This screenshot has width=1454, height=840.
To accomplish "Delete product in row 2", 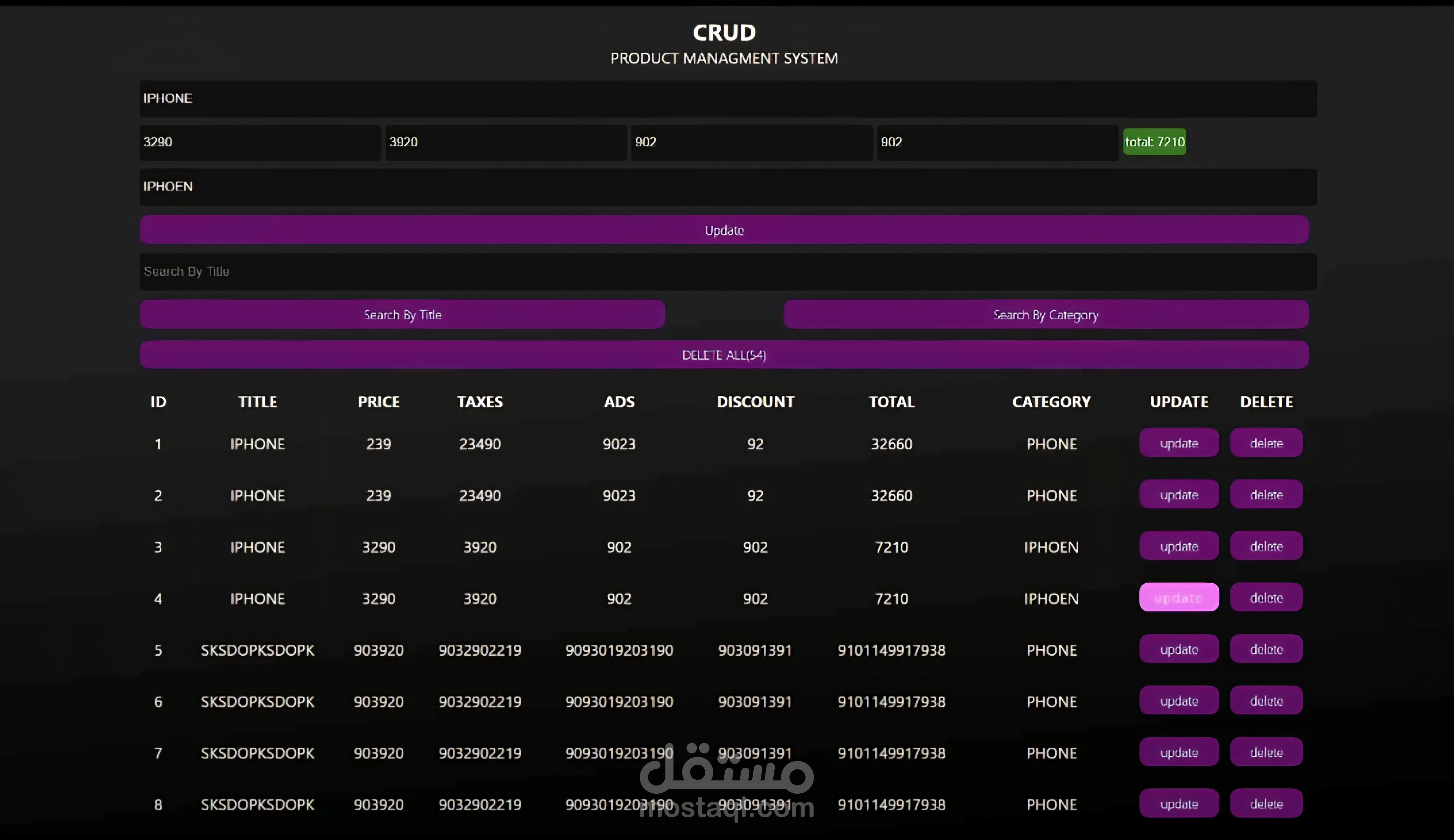I will point(1266,494).
